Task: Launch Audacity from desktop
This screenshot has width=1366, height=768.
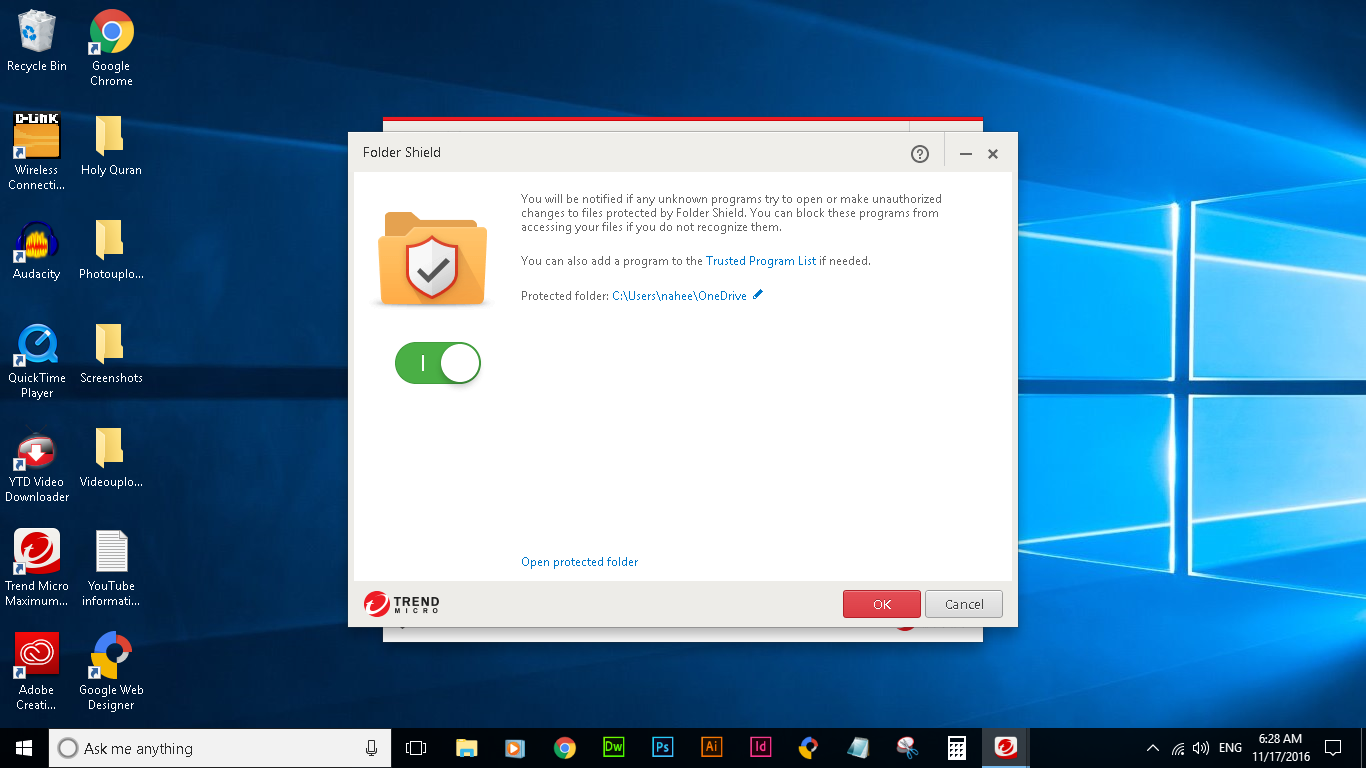Action: pyautogui.click(x=37, y=249)
